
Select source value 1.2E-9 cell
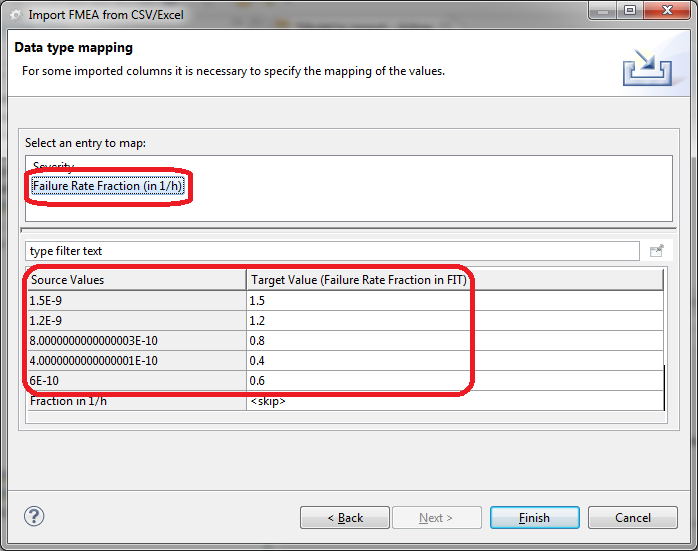tap(136, 321)
